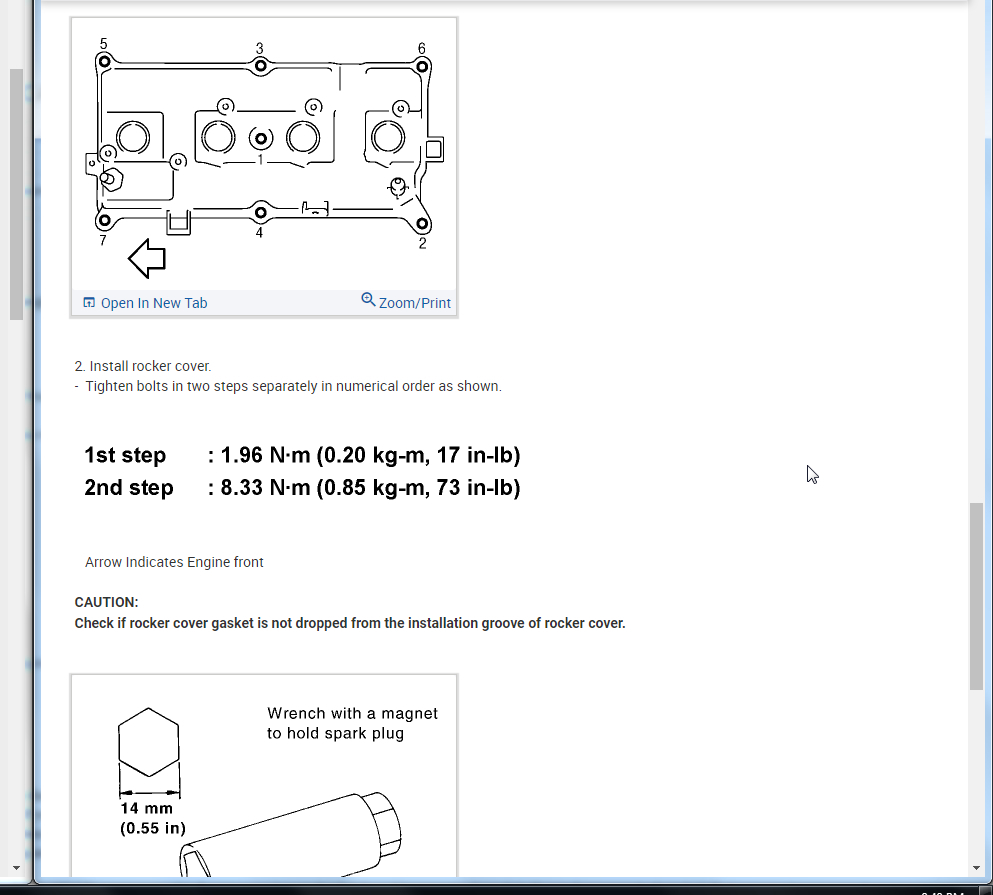
Task: Click the rocker cover gasket caution sentence
Action: (x=350, y=623)
